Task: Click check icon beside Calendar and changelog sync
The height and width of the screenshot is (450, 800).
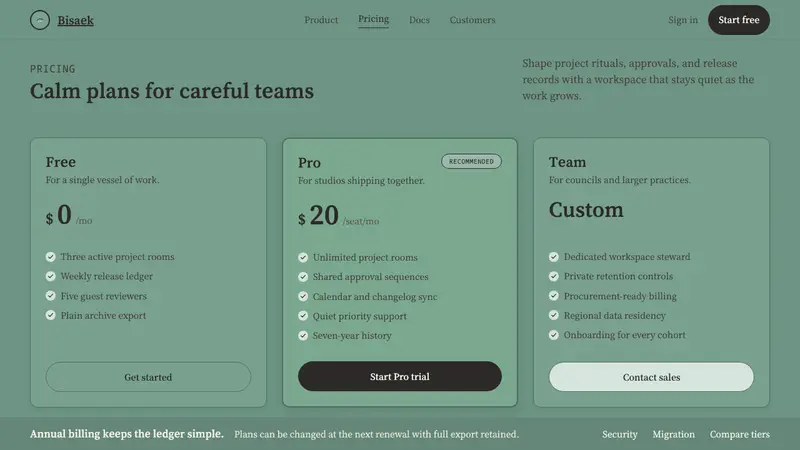Action: (303, 296)
